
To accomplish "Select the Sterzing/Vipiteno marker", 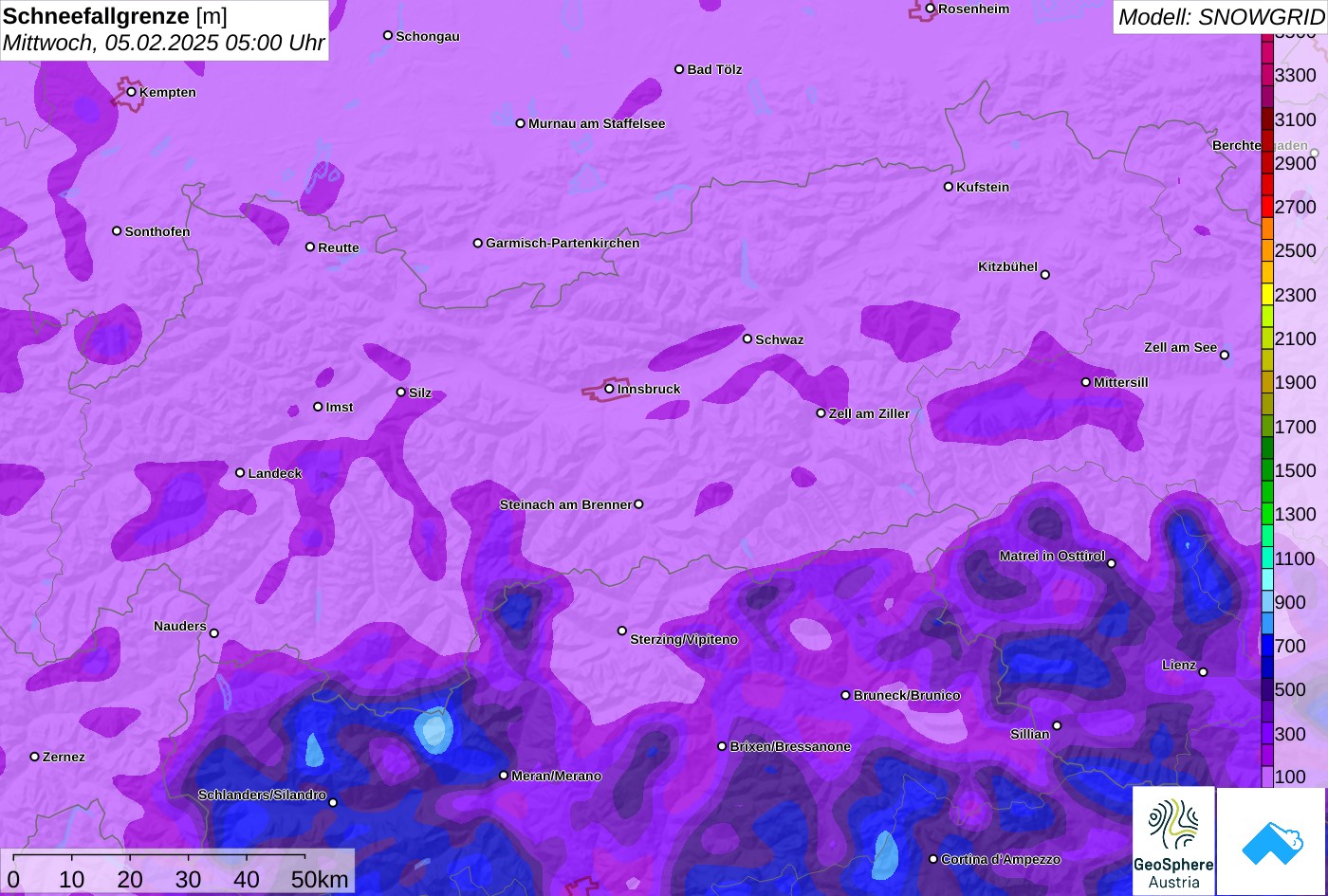I will click(622, 631).
